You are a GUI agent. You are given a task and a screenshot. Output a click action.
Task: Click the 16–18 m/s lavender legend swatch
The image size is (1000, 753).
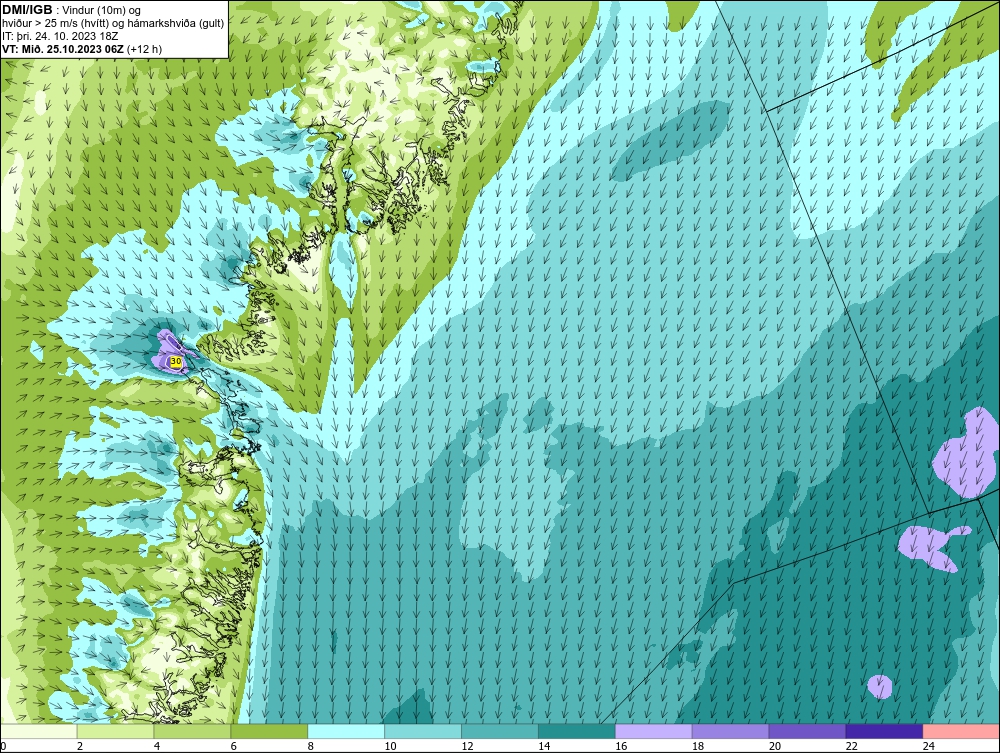[x=654, y=731]
